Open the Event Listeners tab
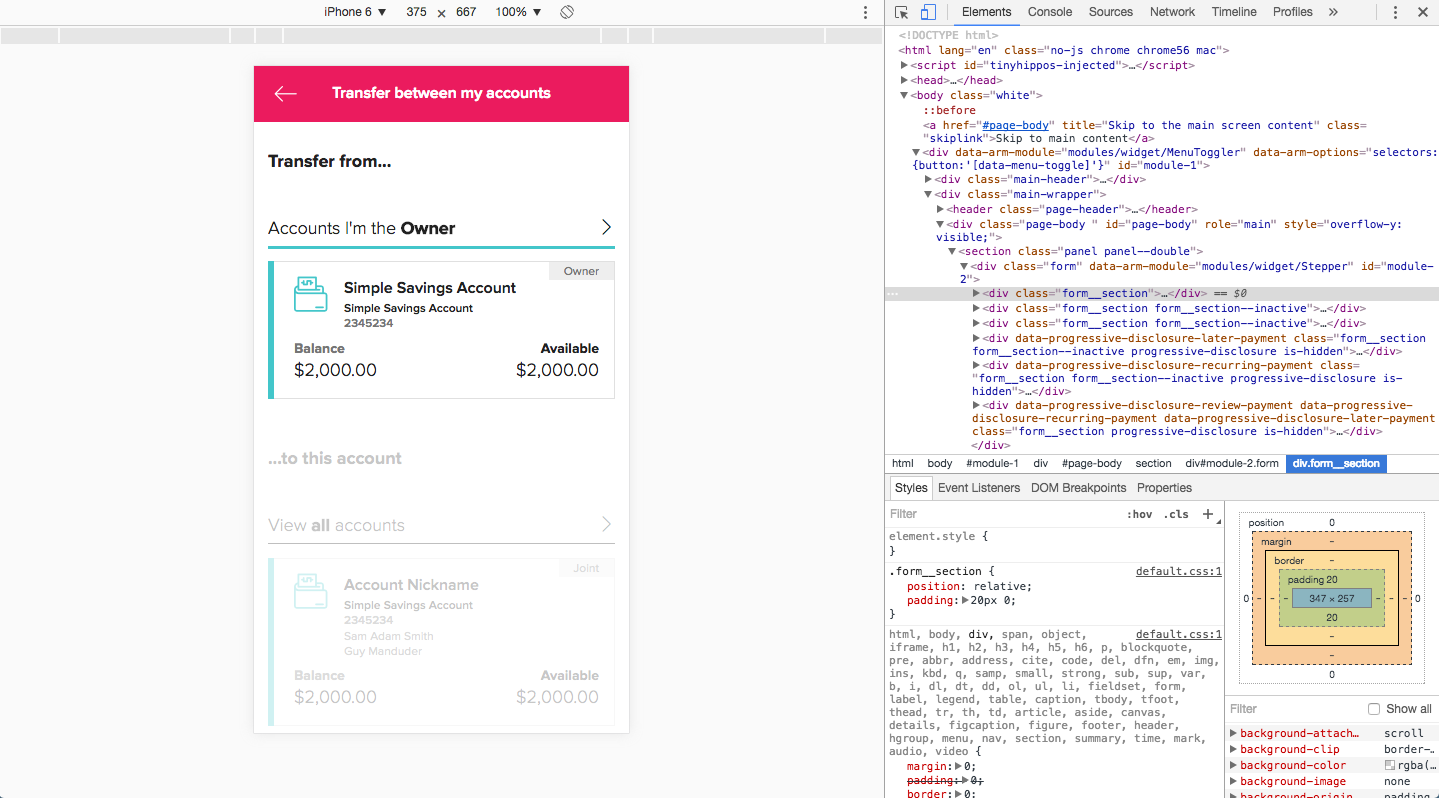Viewport: 1439px width, 798px height. click(978, 488)
